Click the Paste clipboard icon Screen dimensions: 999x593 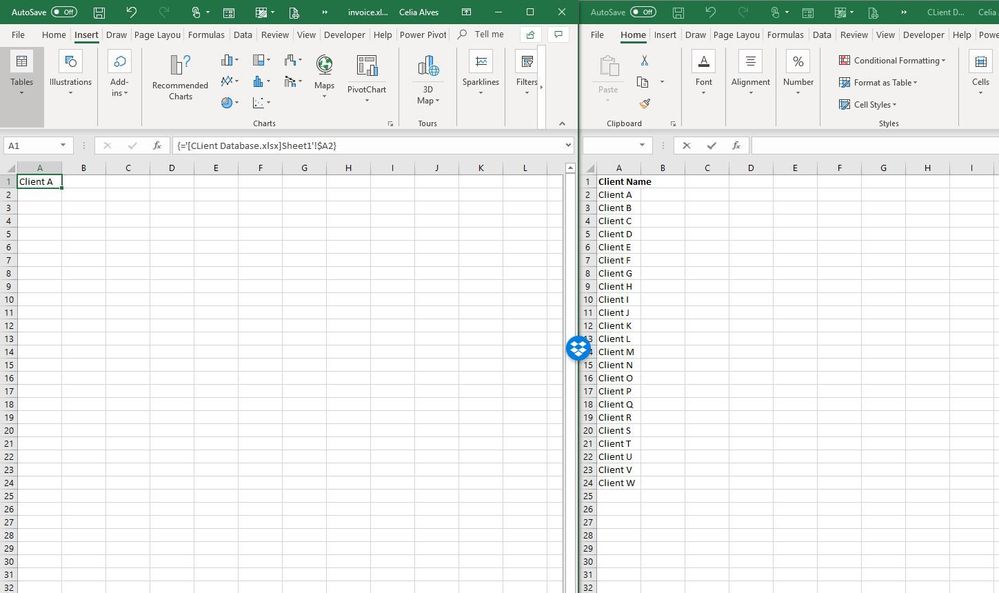tap(608, 67)
